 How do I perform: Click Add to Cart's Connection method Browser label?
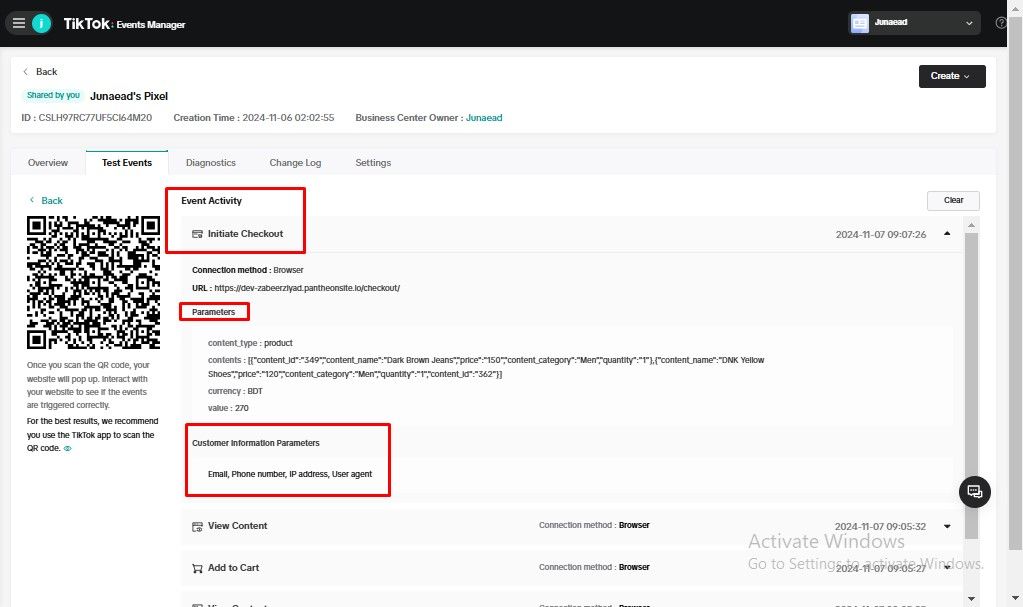point(594,567)
